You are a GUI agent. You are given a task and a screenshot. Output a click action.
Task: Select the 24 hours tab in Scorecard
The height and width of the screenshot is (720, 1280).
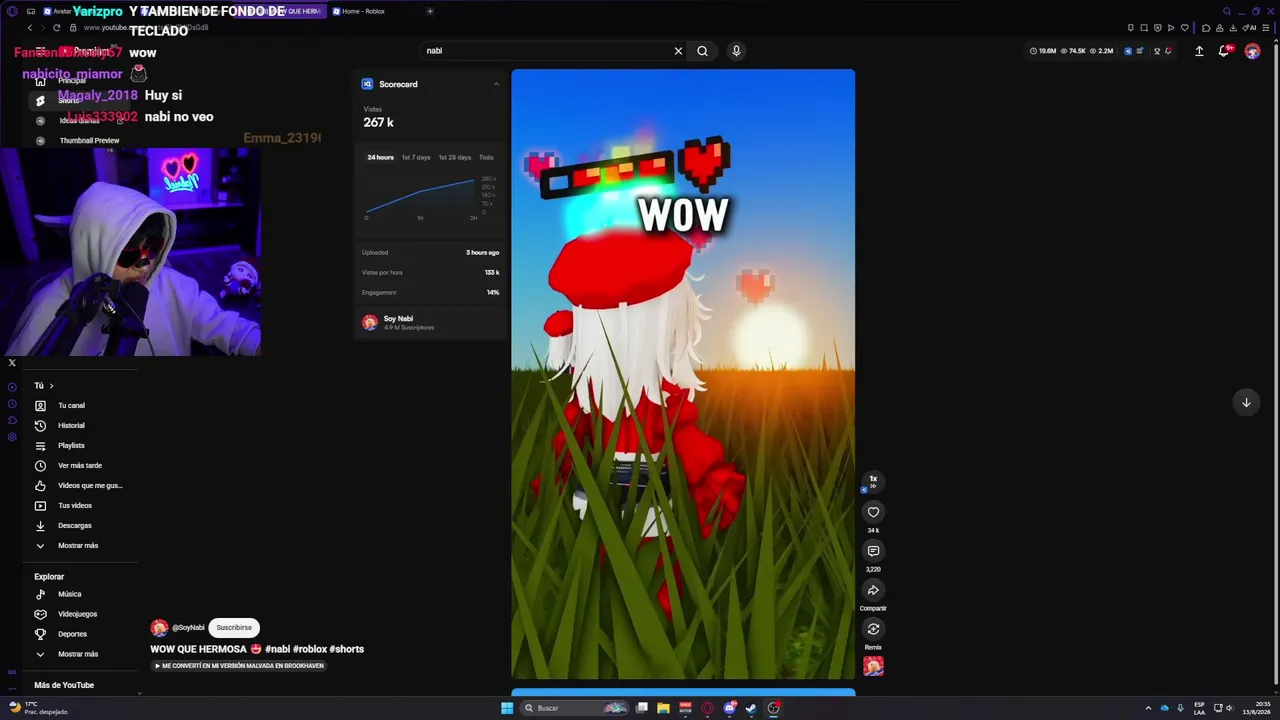click(380, 157)
